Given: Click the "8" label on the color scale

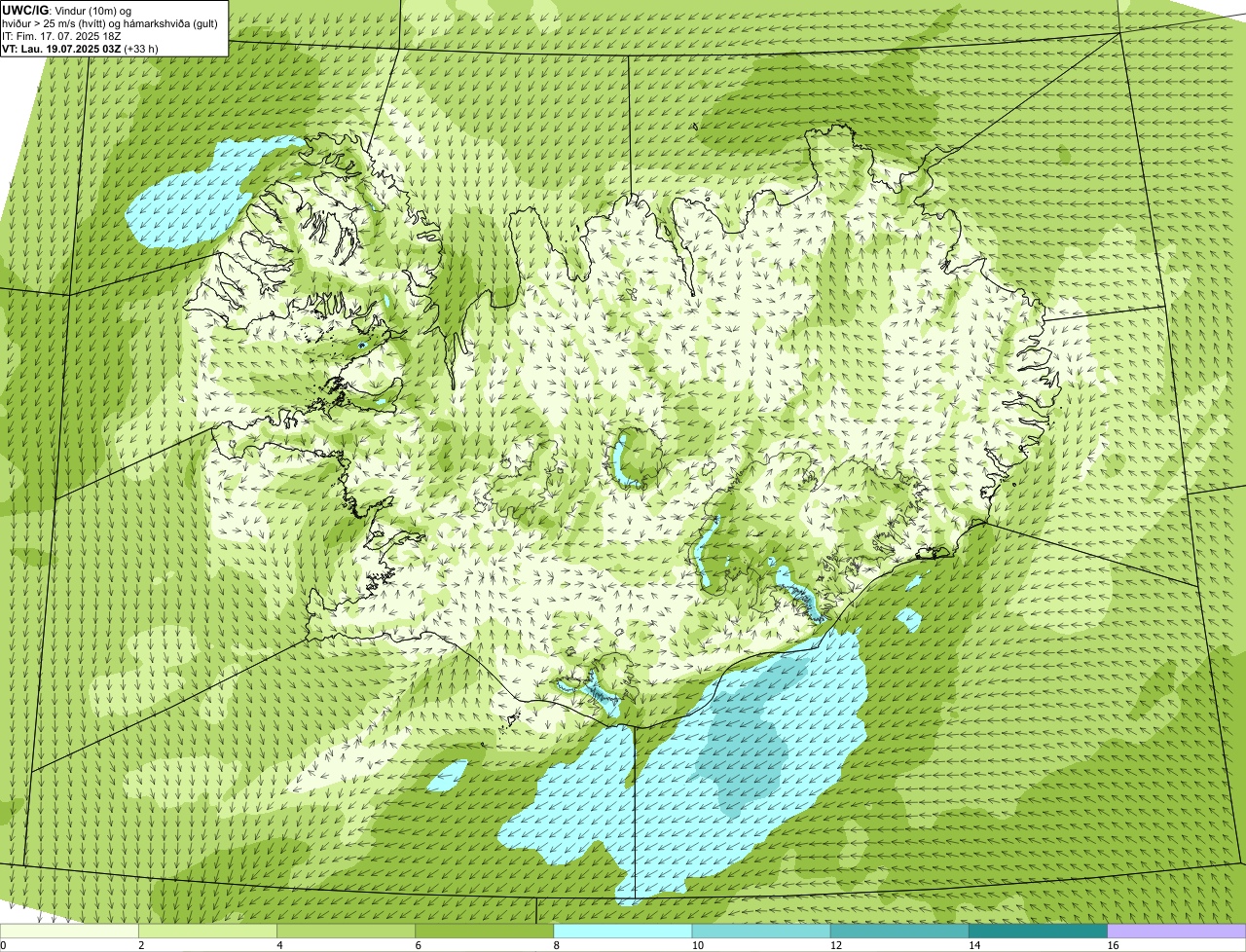Looking at the screenshot, I should tap(557, 945).
